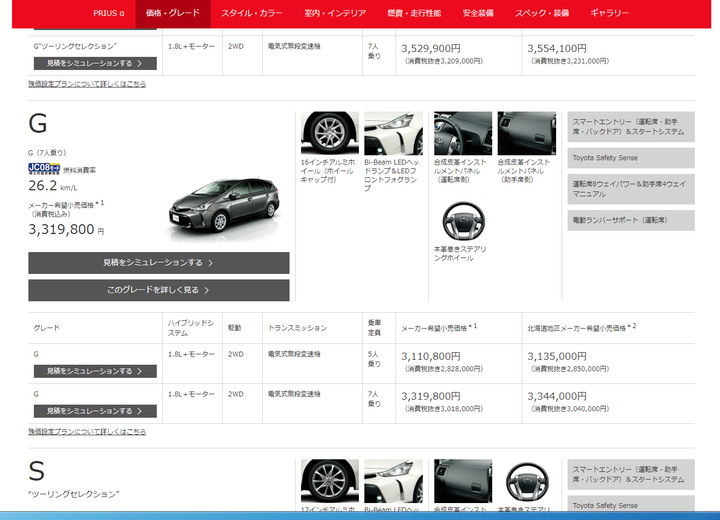View 17-inch wheel thumbnail in S section

pyautogui.click(x=330, y=481)
